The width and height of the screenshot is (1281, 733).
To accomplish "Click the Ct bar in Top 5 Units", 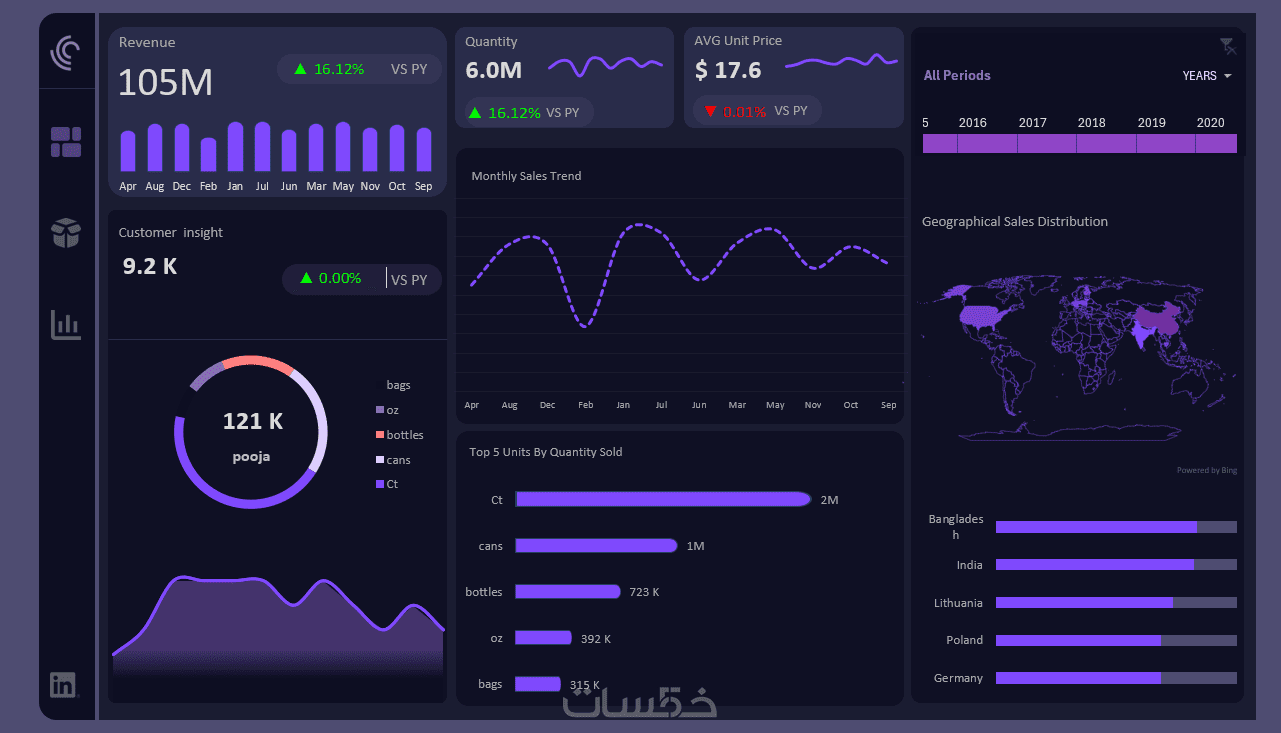I will (663, 499).
